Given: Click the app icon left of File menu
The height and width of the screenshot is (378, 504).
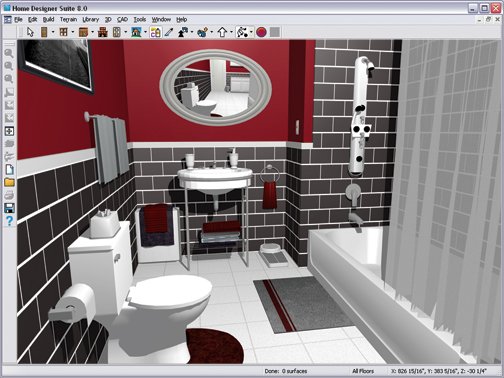Looking at the screenshot, I should pyautogui.click(x=8, y=20).
